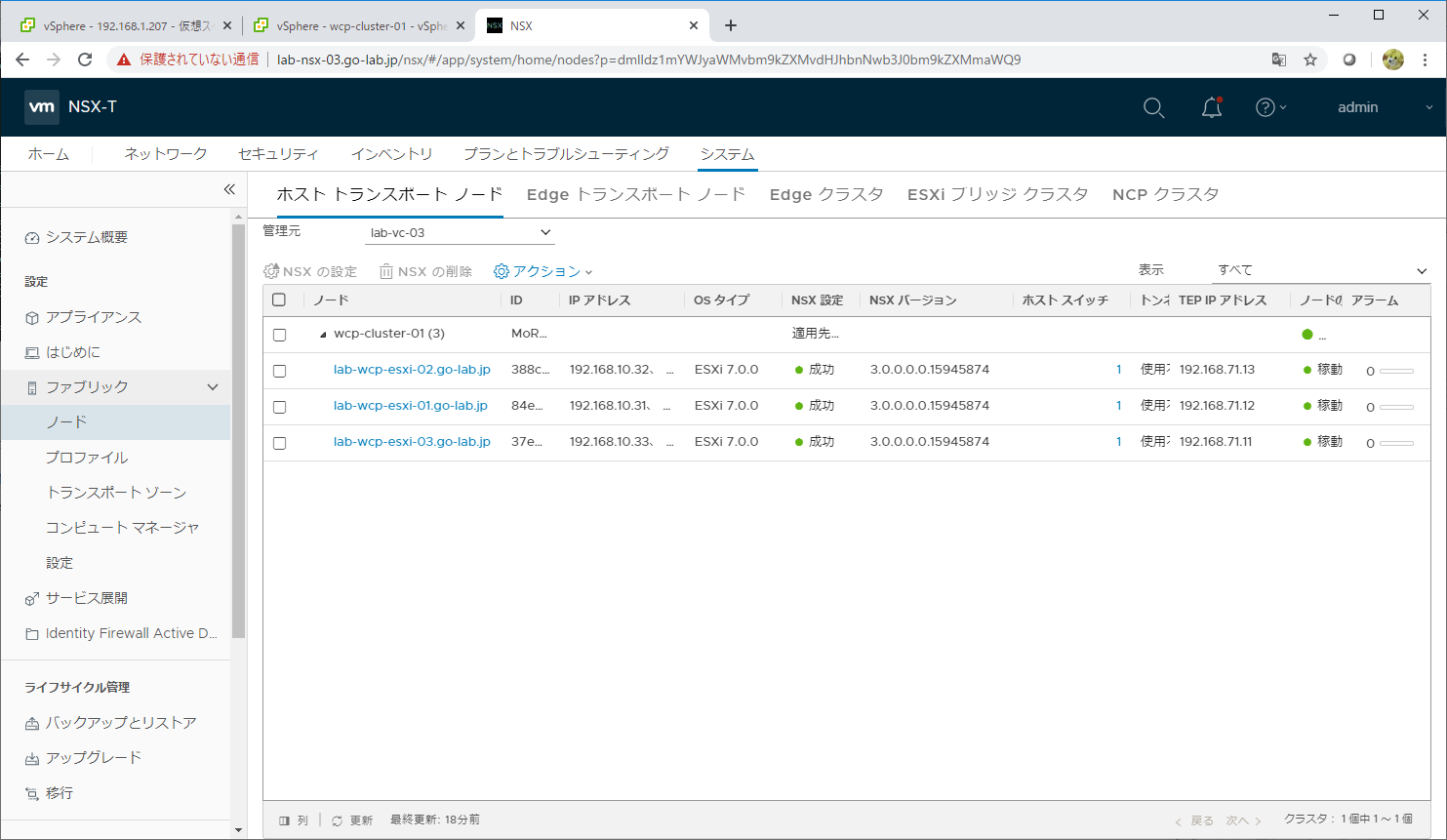Bookmark this page with the star icon
1447x840 pixels.
pyautogui.click(x=1310, y=60)
